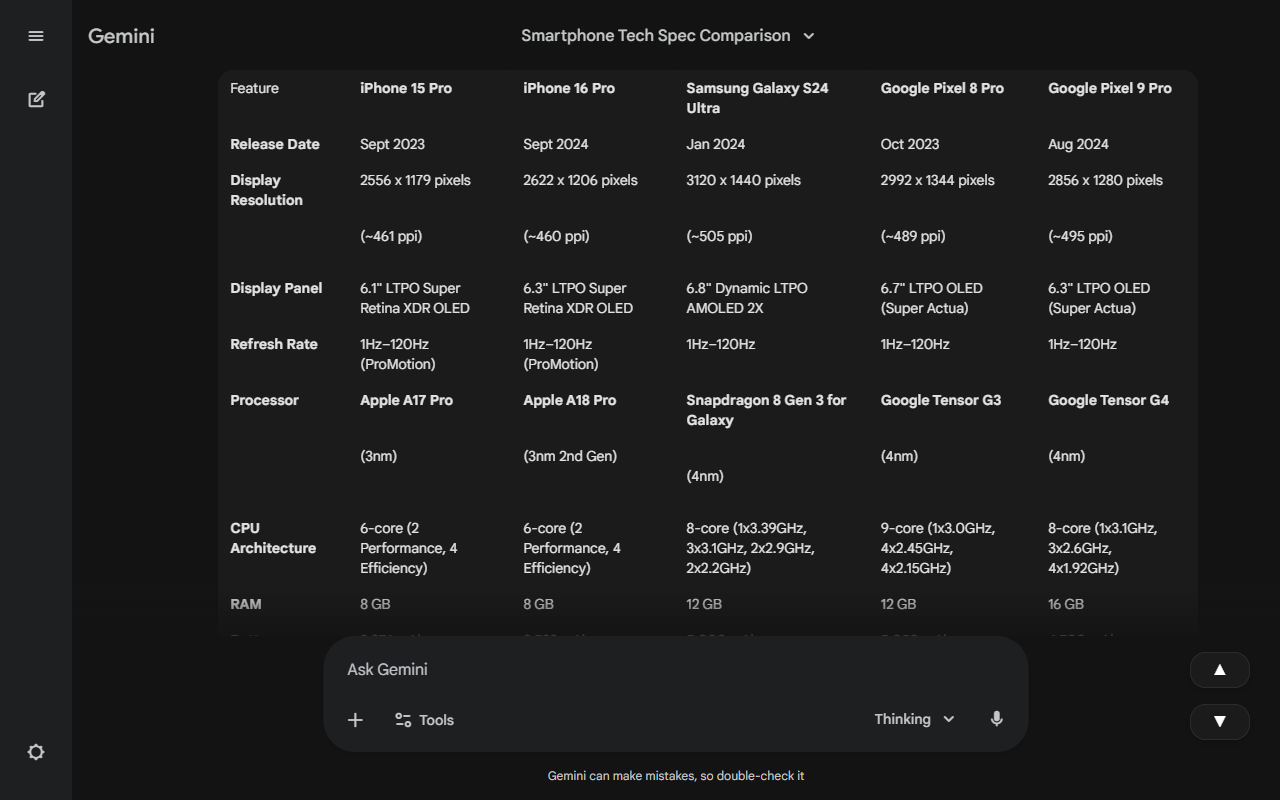Expand the Thinking model dropdown

tap(914, 719)
